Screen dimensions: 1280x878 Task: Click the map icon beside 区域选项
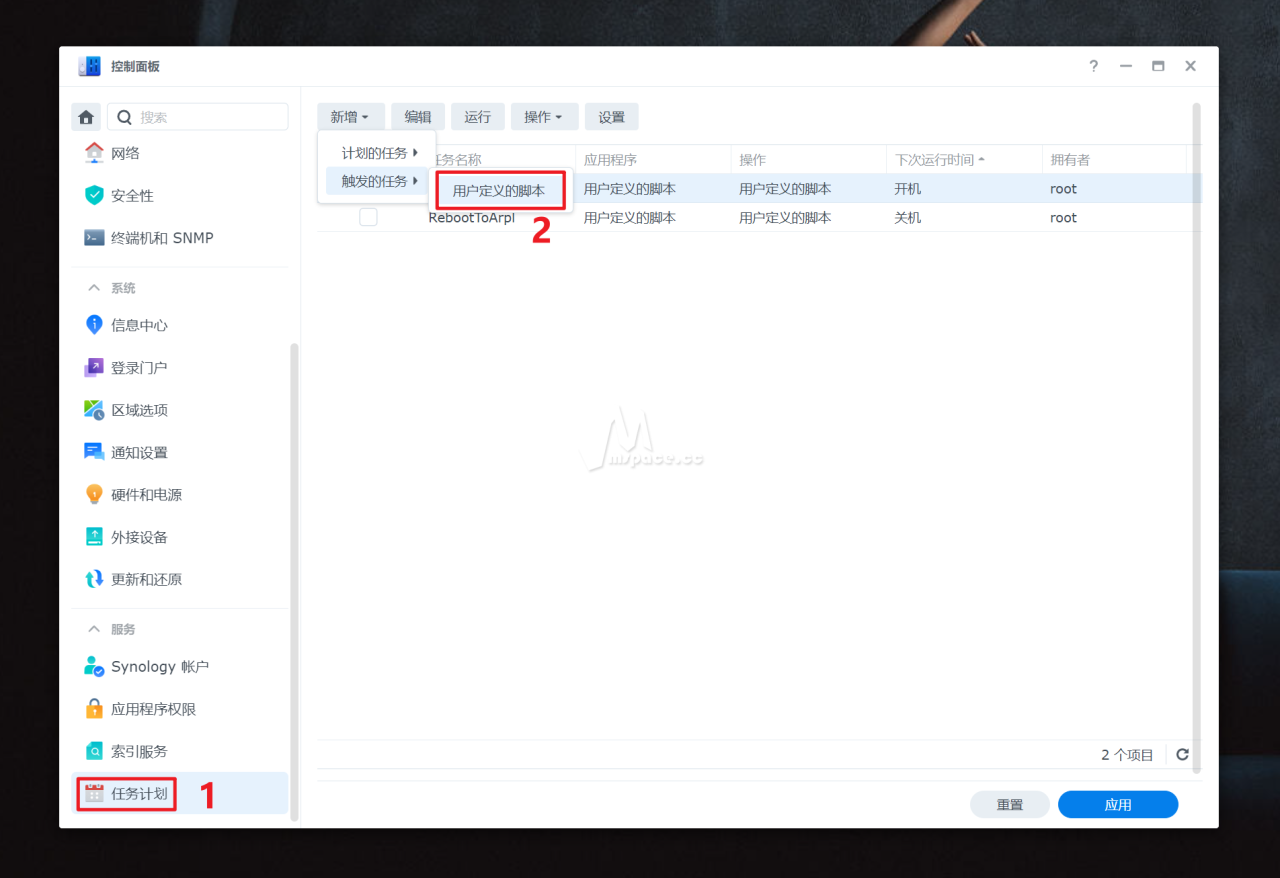click(x=94, y=410)
